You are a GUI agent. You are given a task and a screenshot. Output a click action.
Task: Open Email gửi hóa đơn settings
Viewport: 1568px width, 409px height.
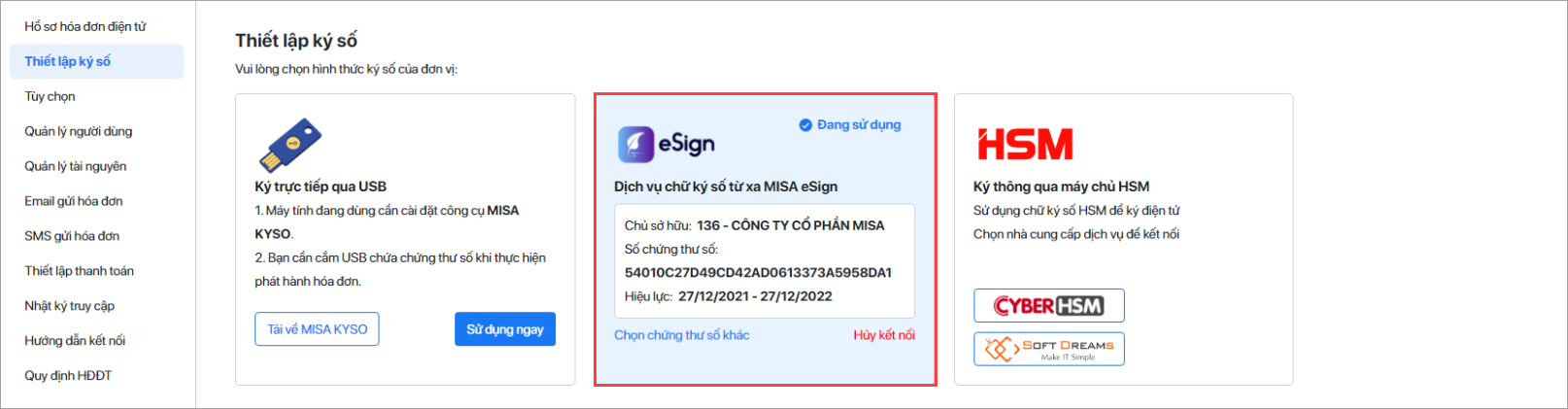tap(74, 201)
